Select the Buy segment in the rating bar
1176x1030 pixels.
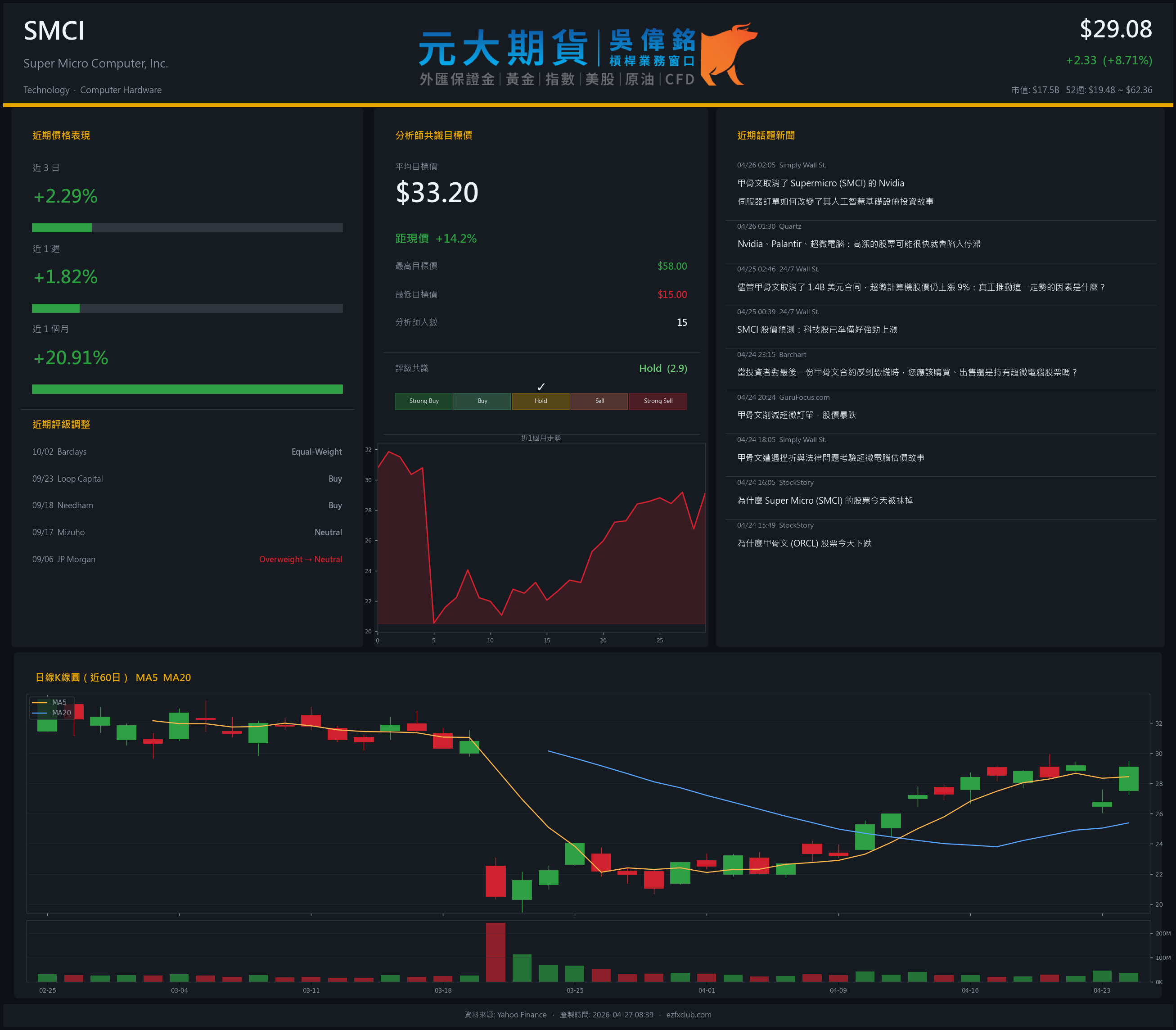pyautogui.click(x=482, y=401)
